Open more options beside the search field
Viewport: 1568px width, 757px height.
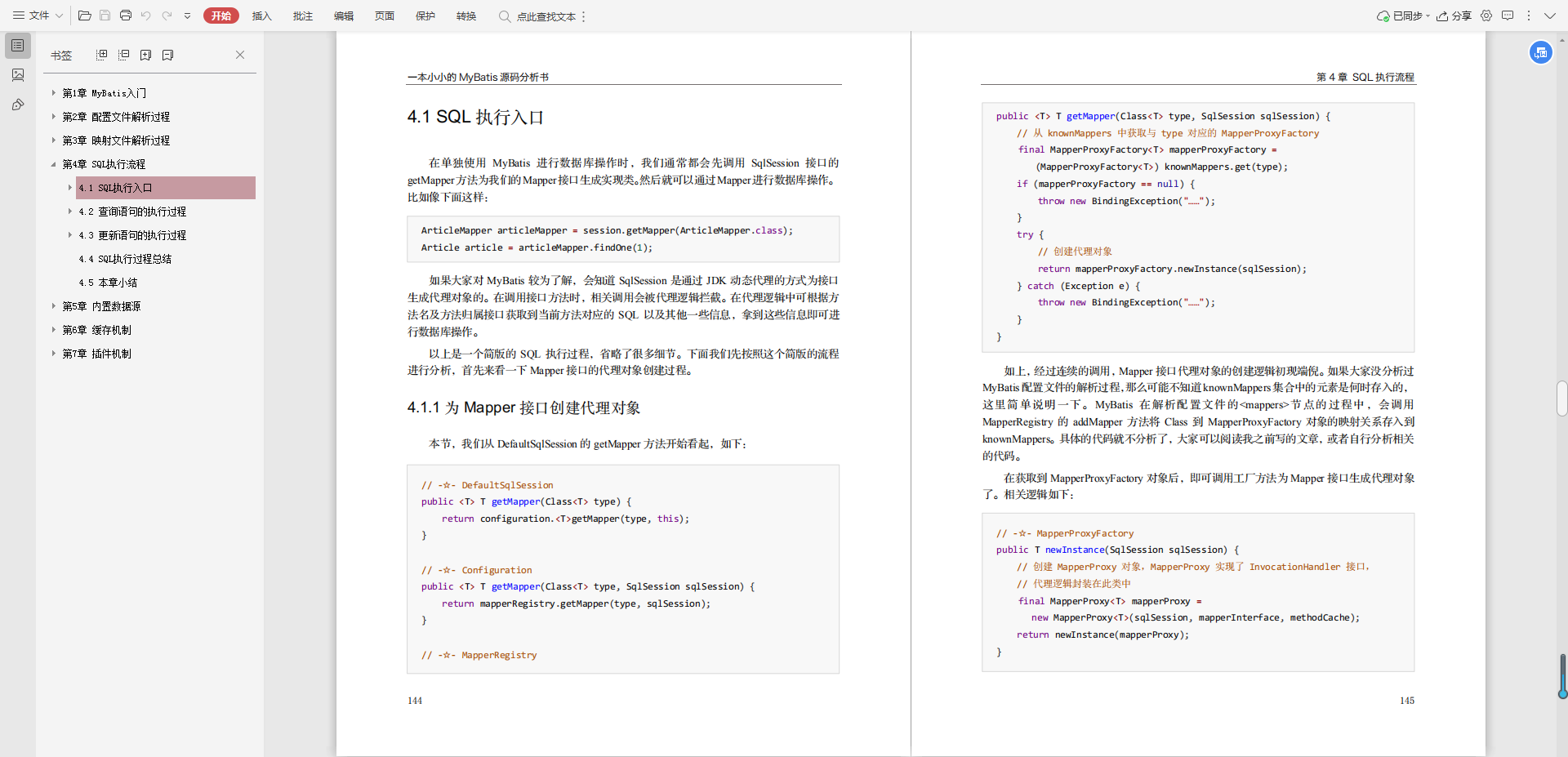pyautogui.click(x=584, y=16)
